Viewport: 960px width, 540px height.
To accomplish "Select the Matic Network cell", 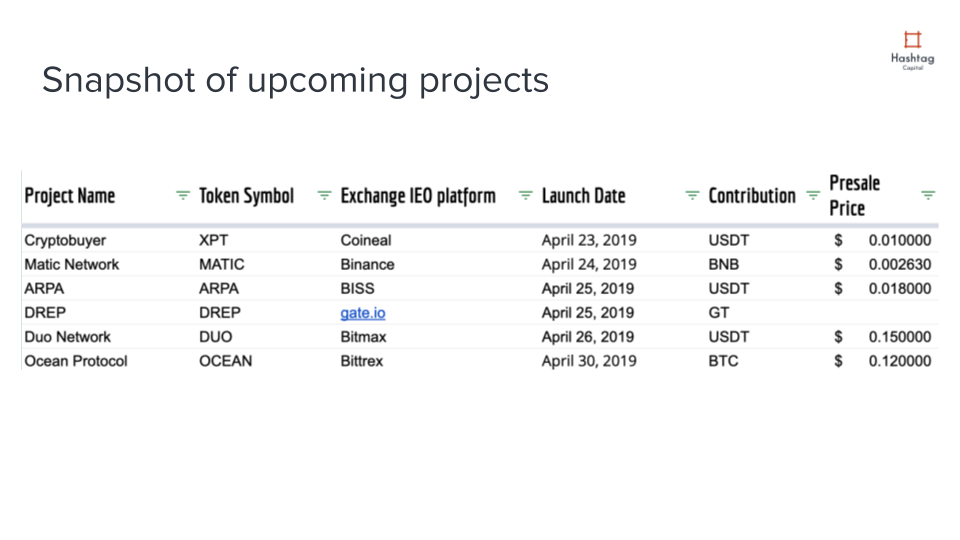I will [71, 264].
